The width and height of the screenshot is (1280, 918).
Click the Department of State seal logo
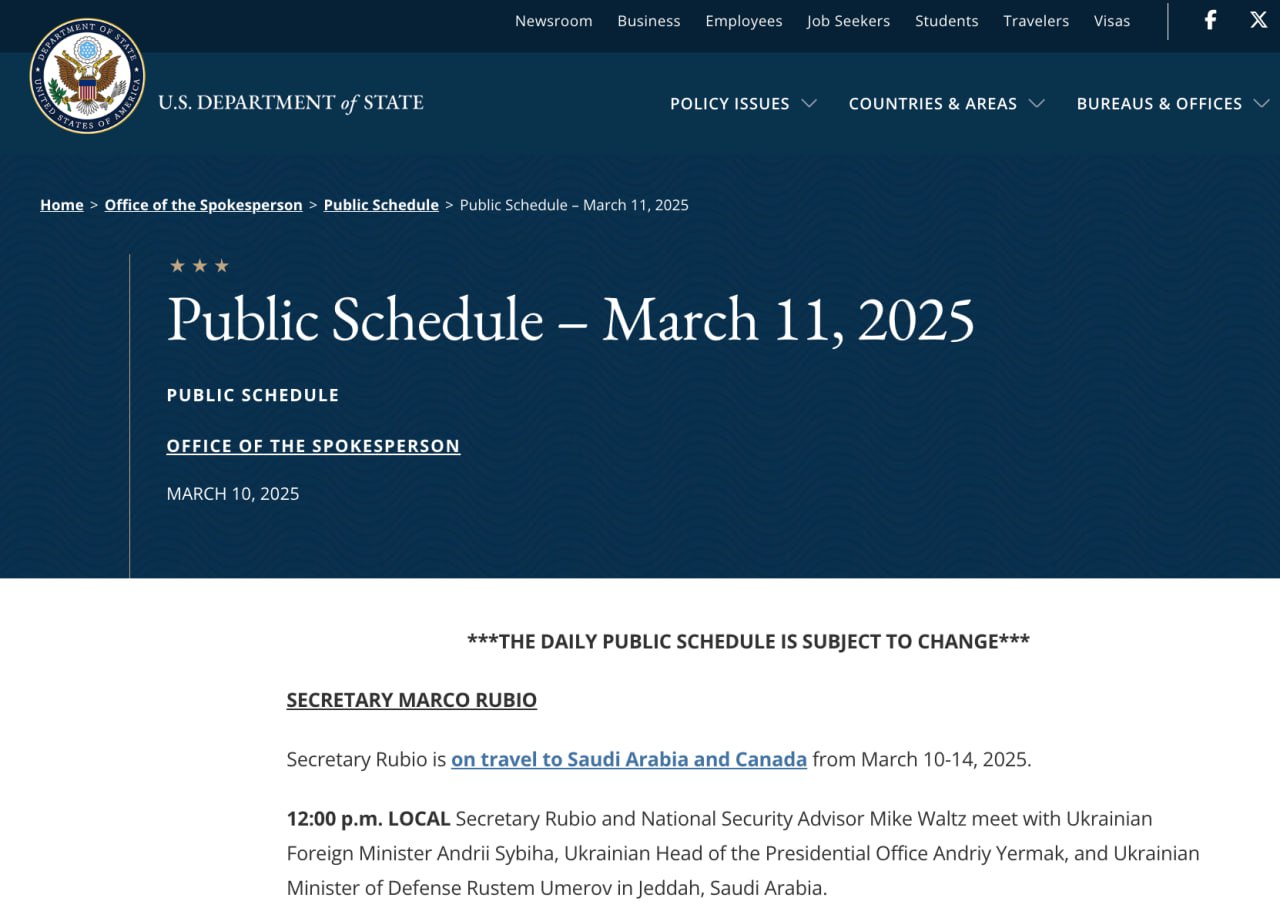(87, 76)
